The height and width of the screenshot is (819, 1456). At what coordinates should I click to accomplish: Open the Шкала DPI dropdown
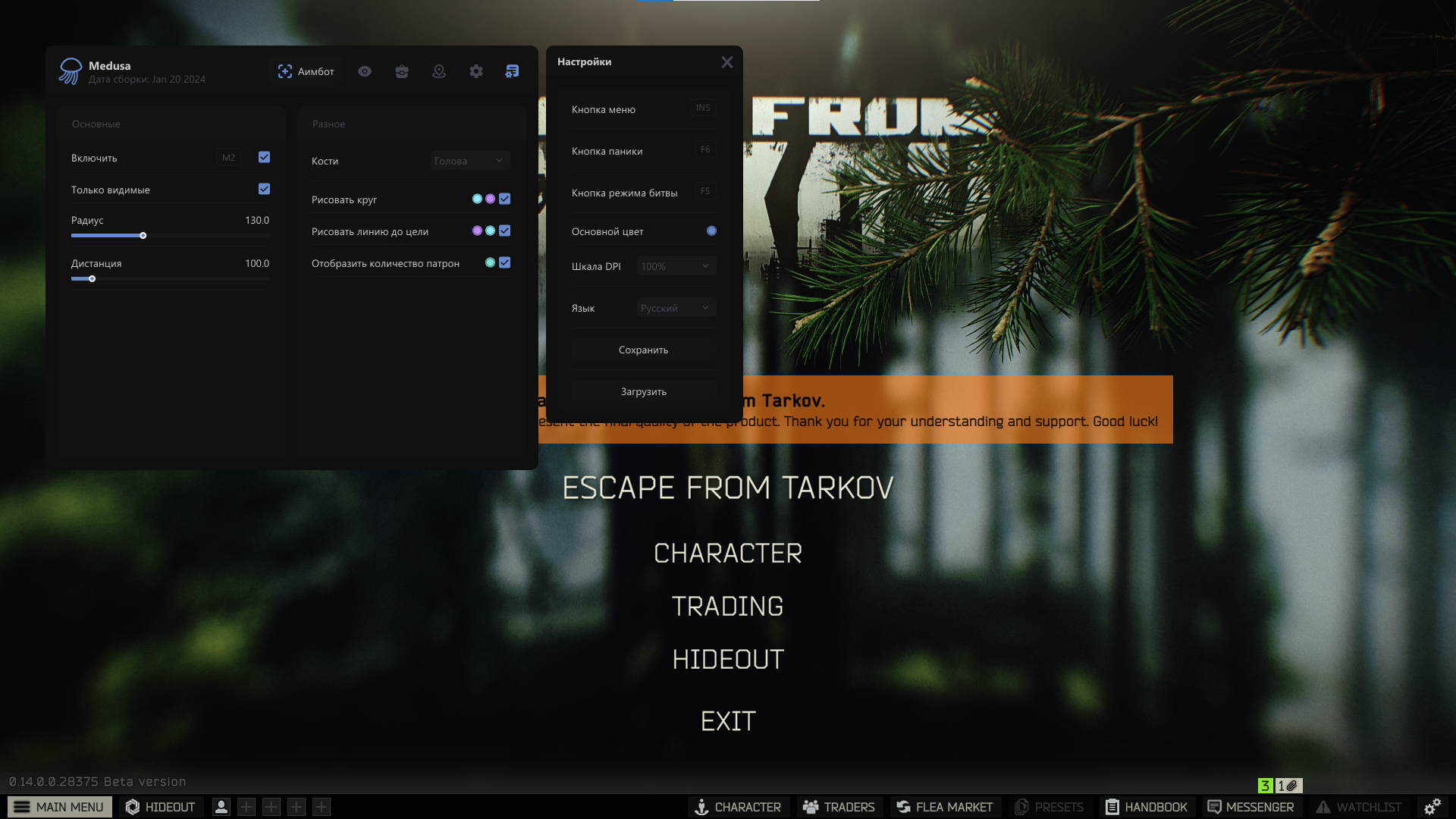[676, 266]
